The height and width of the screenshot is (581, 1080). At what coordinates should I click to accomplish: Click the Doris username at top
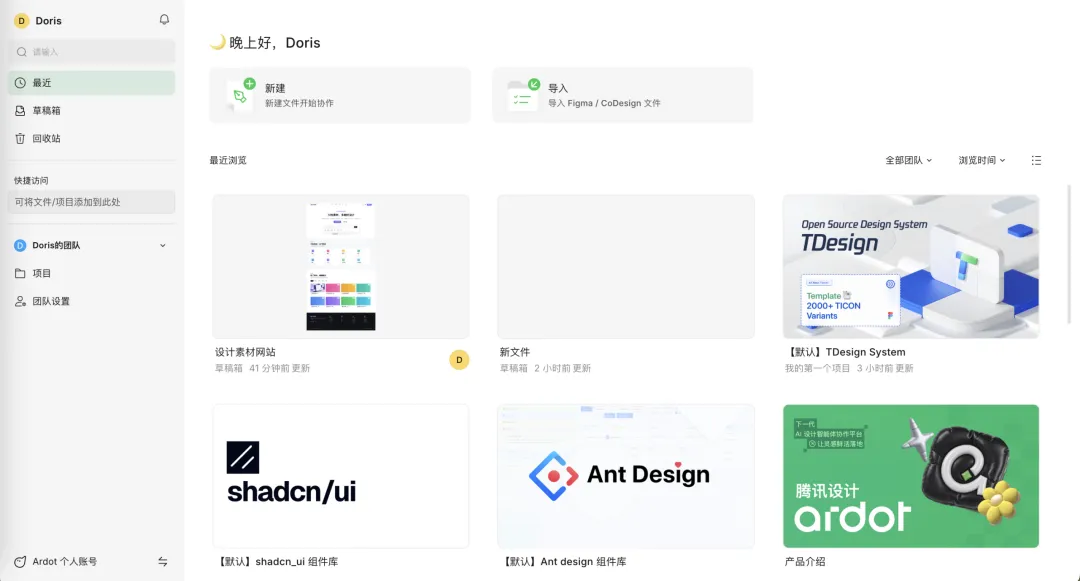pyautogui.click(x=48, y=21)
